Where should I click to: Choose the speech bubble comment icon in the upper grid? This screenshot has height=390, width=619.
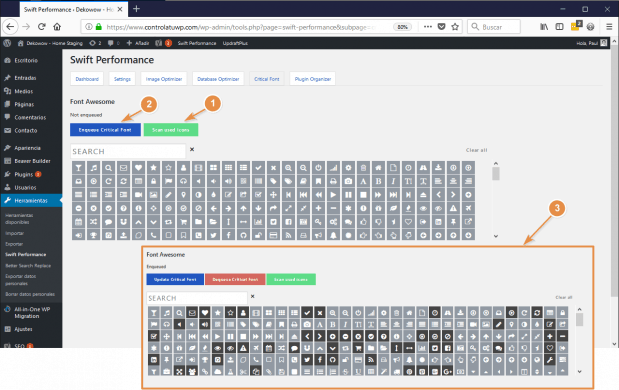point(109,221)
